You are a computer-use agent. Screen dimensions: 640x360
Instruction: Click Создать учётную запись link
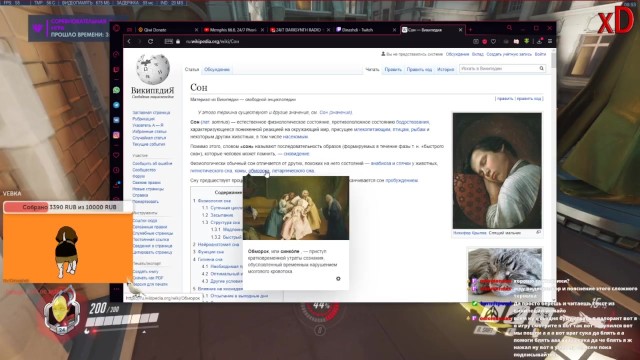tap(509, 54)
